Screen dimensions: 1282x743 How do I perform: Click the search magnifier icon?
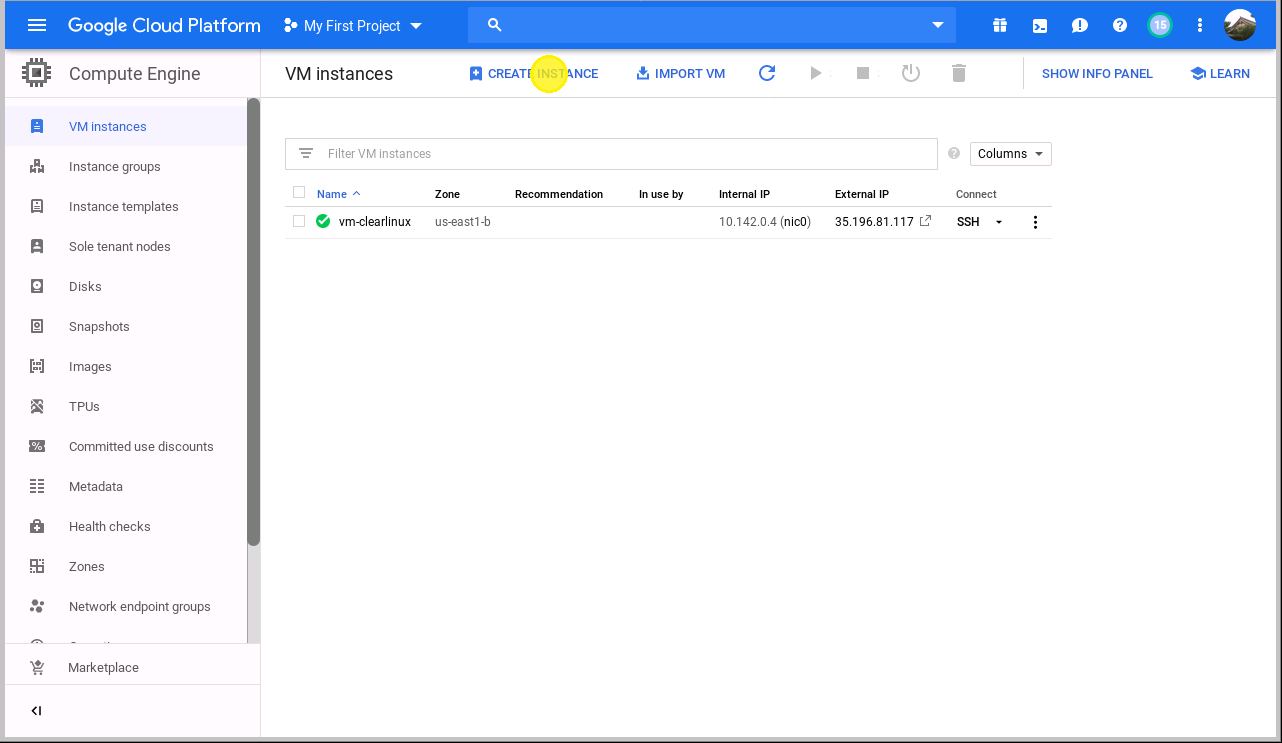(494, 25)
